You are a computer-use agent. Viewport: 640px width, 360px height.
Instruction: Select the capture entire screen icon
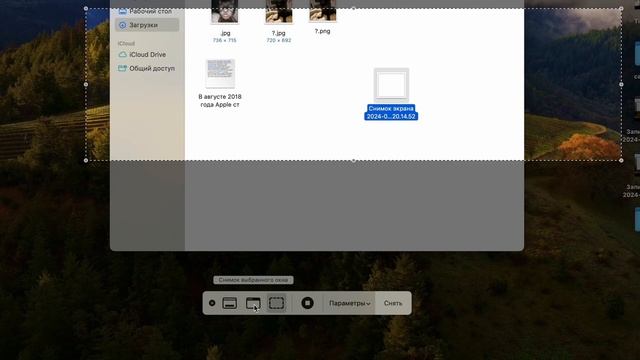click(229, 303)
